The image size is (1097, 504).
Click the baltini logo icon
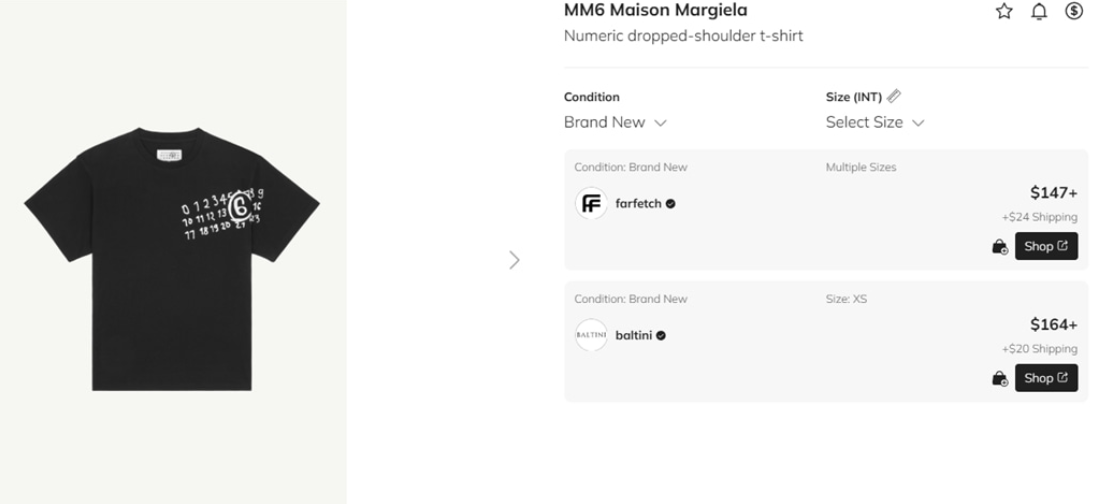pyautogui.click(x=591, y=336)
